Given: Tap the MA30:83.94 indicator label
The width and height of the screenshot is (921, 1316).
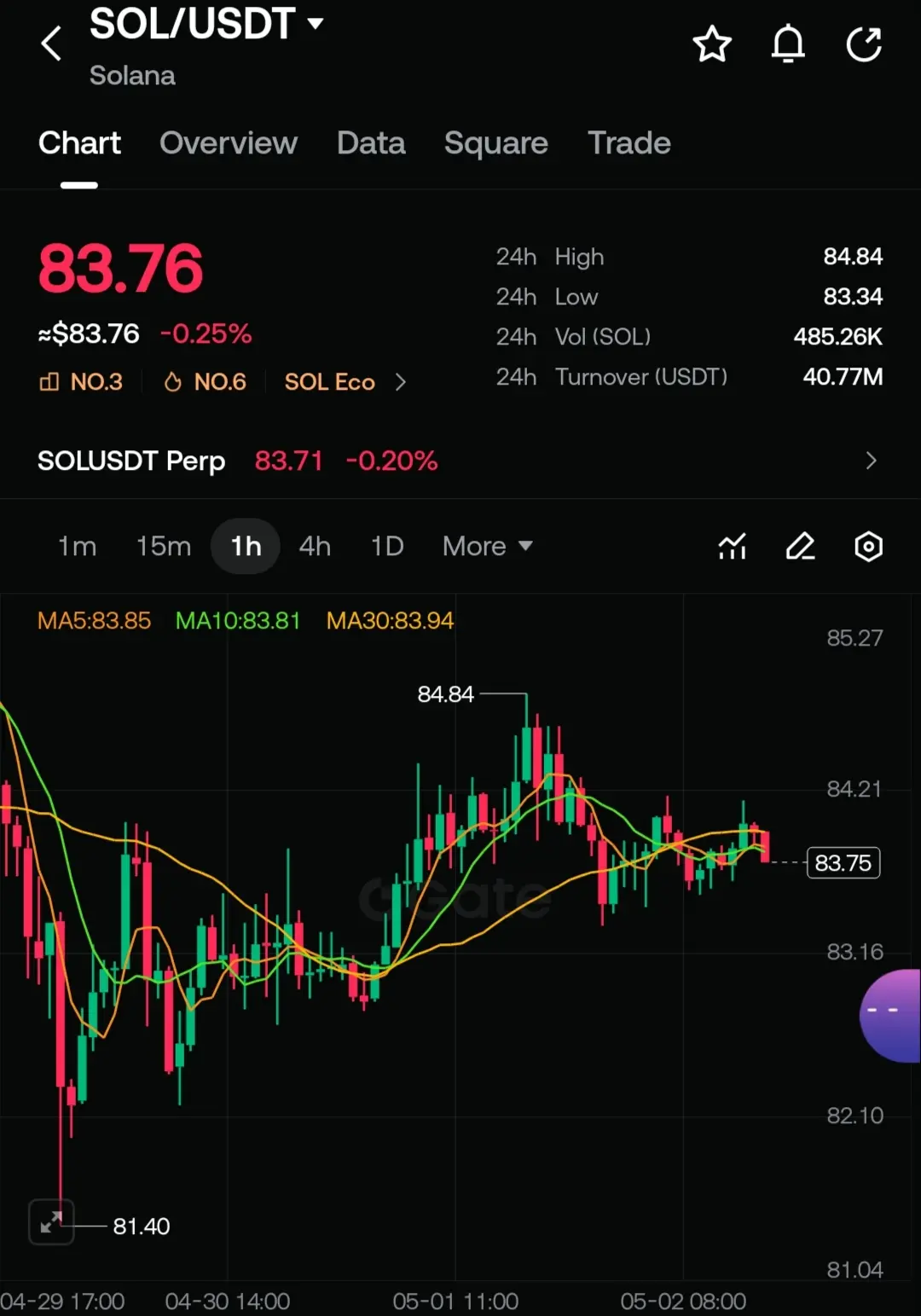Looking at the screenshot, I should [x=390, y=620].
